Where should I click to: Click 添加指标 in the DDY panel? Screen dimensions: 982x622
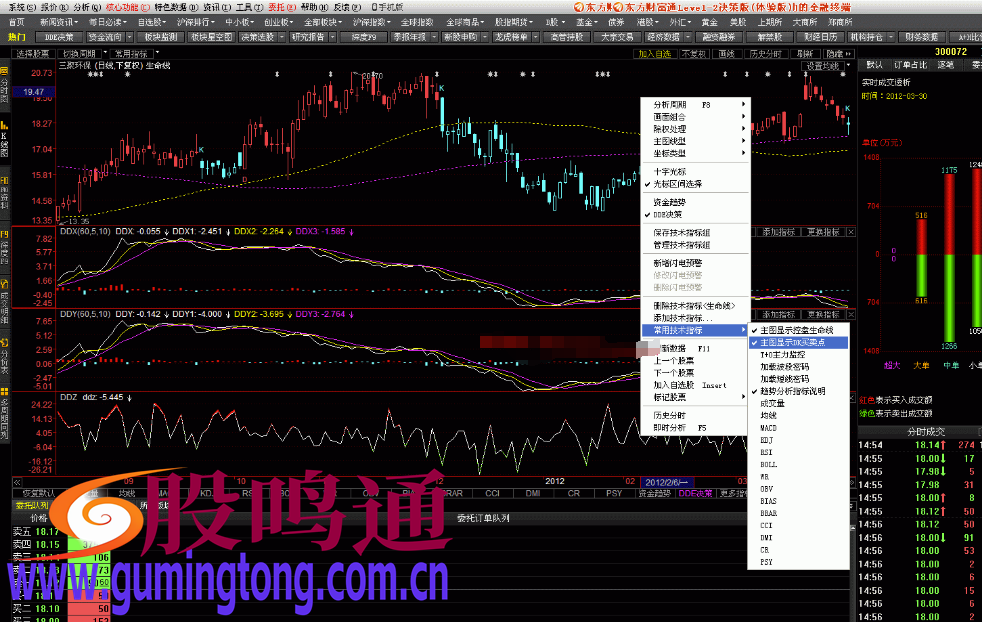[778, 315]
